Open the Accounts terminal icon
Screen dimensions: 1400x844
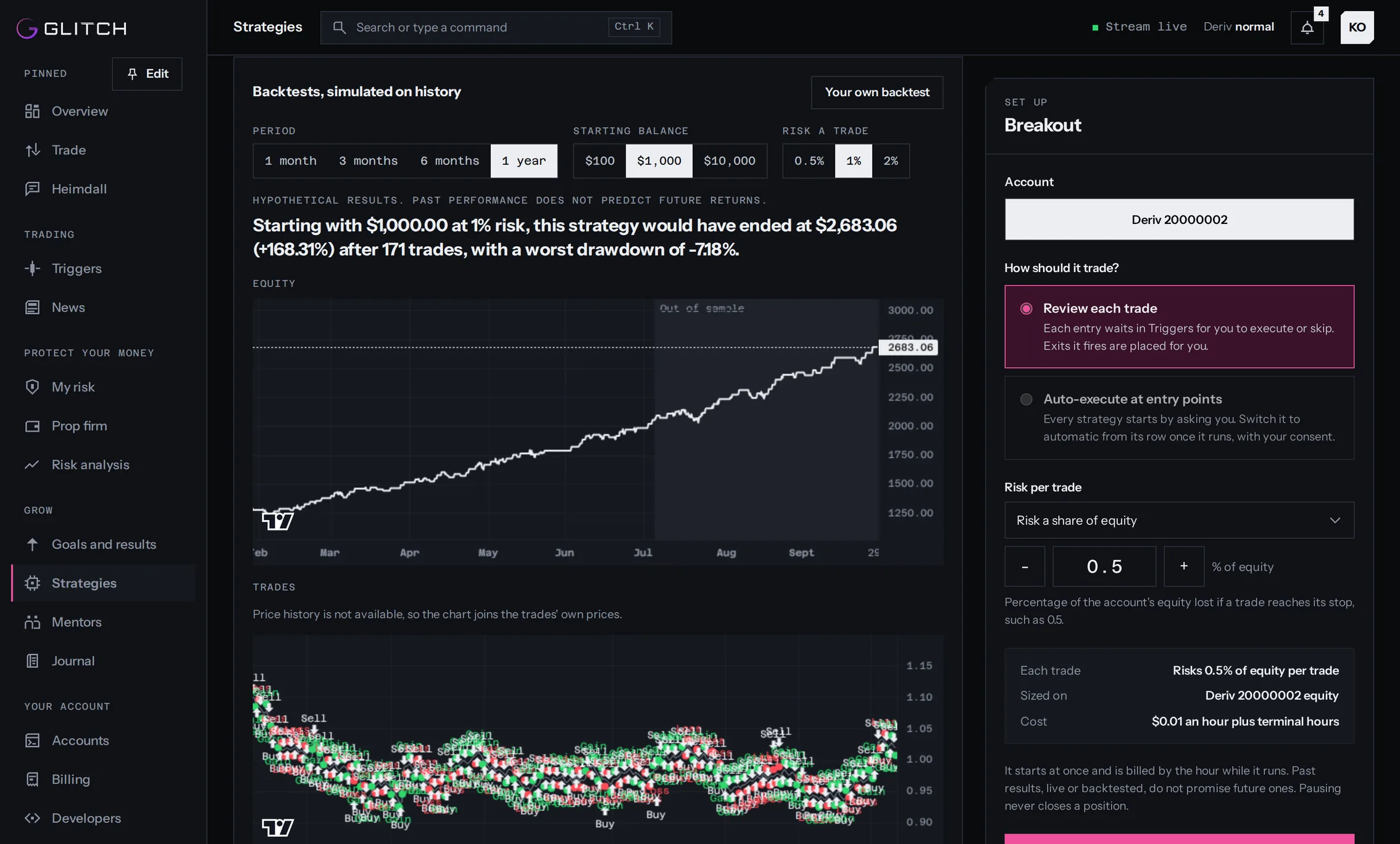point(32,740)
